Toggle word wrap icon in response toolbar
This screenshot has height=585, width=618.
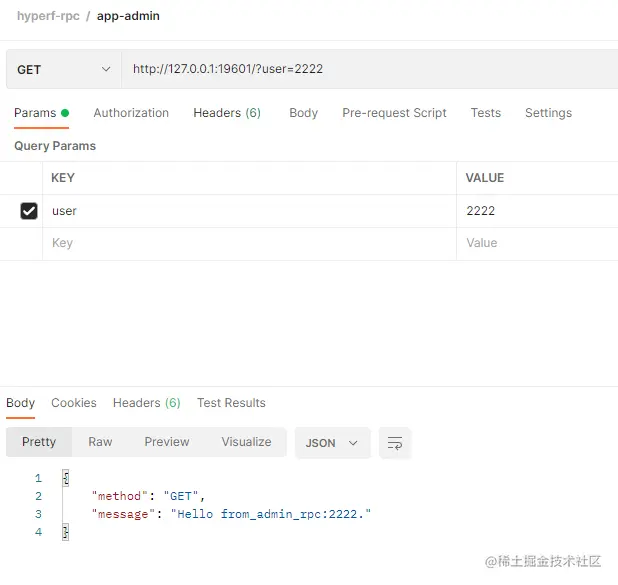(395, 443)
